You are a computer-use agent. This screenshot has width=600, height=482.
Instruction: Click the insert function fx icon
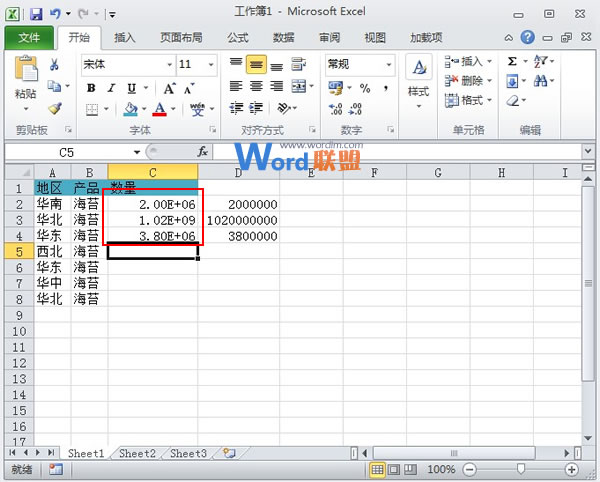click(202, 152)
